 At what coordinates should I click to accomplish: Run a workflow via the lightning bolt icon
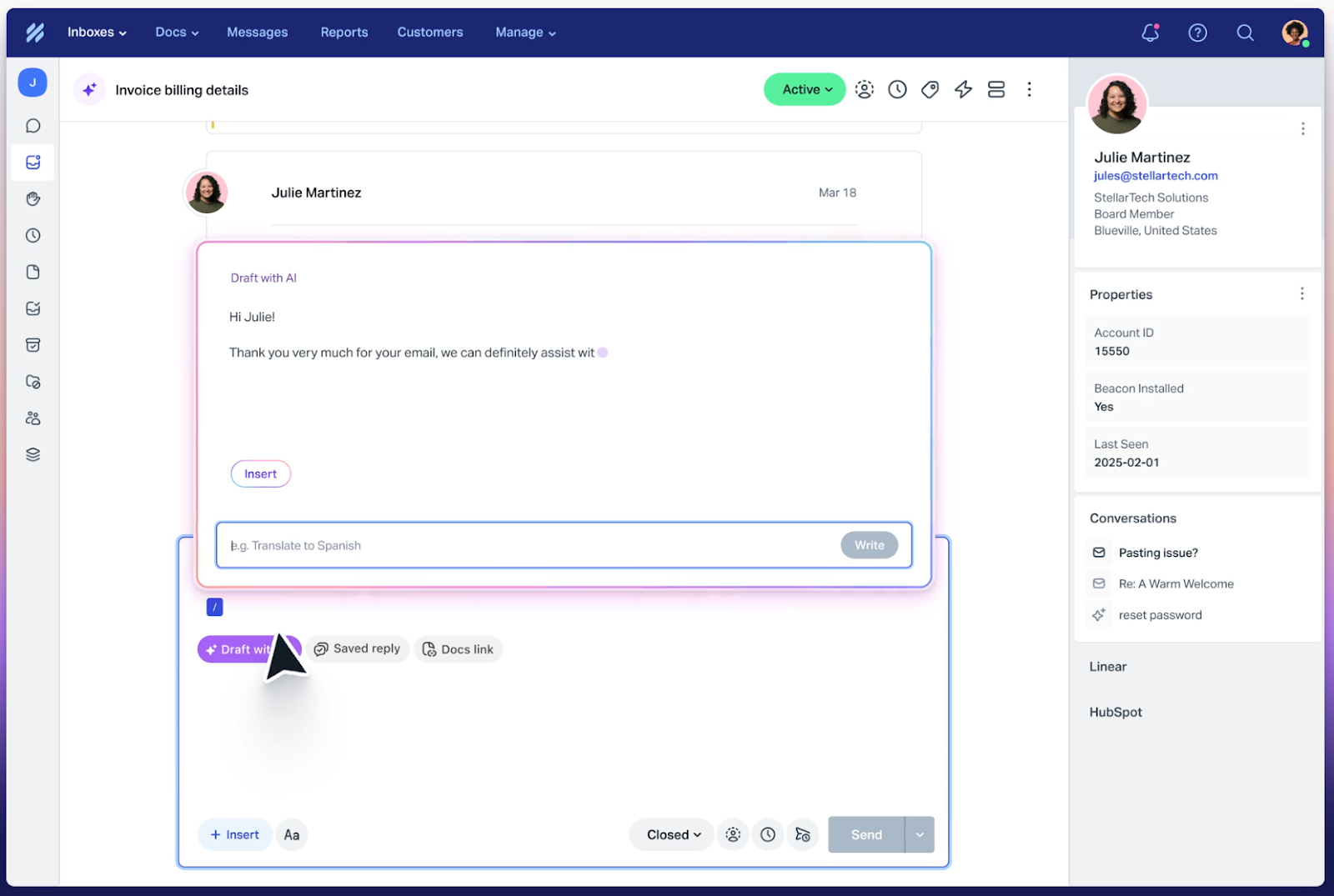pos(963,89)
